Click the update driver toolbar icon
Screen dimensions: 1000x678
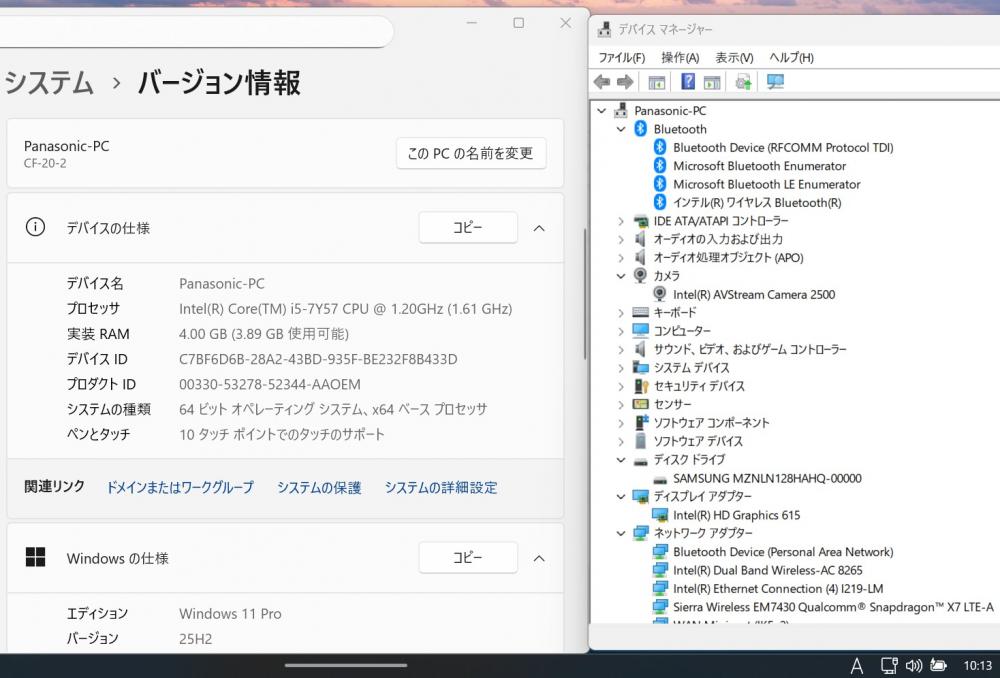(x=743, y=82)
